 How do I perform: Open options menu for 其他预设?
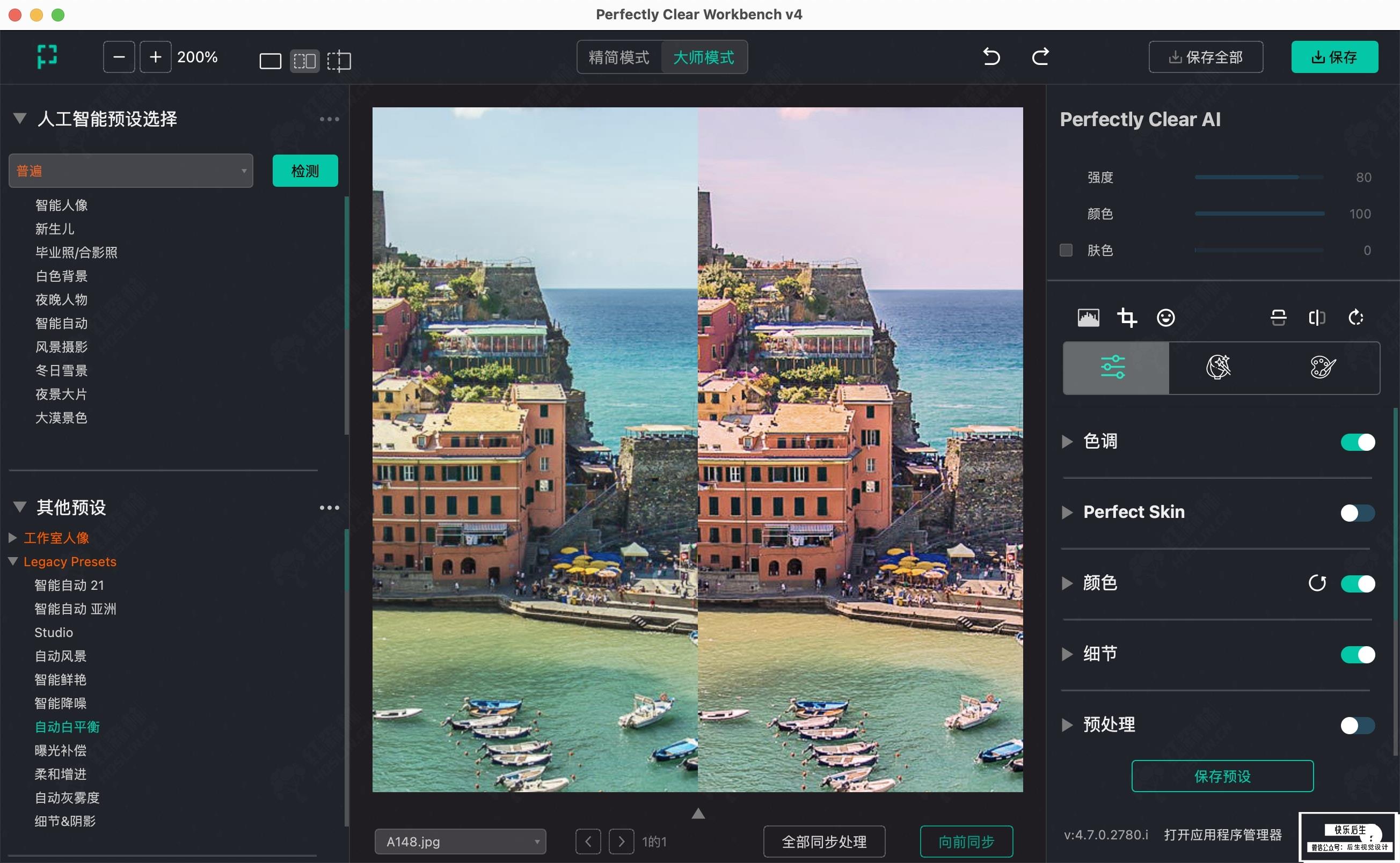pyautogui.click(x=329, y=507)
